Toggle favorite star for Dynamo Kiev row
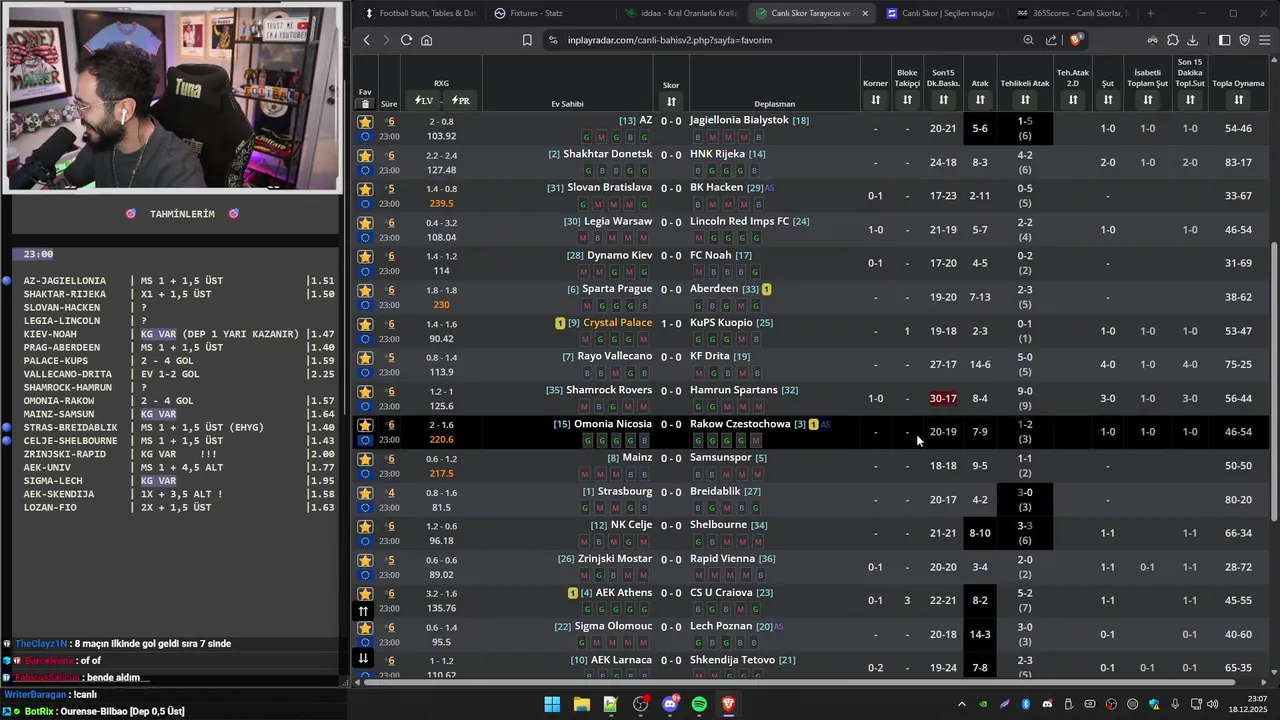Screen dimensions: 1280x720 pyautogui.click(x=365, y=257)
